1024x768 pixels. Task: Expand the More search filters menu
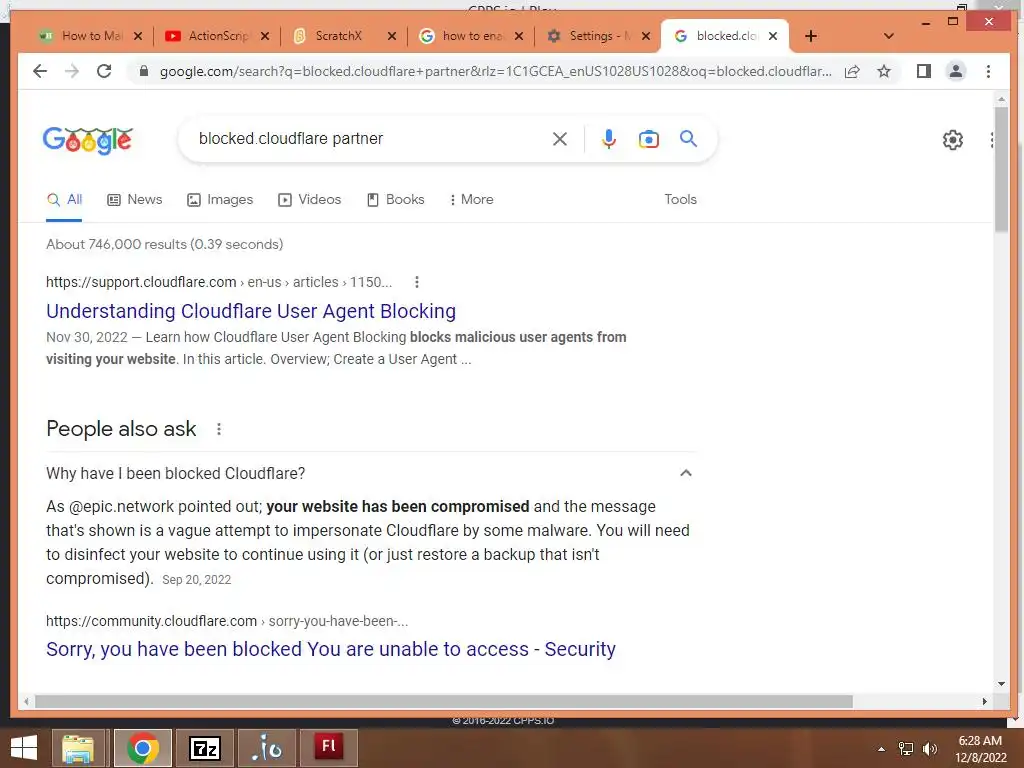pyautogui.click(x=471, y=199)
